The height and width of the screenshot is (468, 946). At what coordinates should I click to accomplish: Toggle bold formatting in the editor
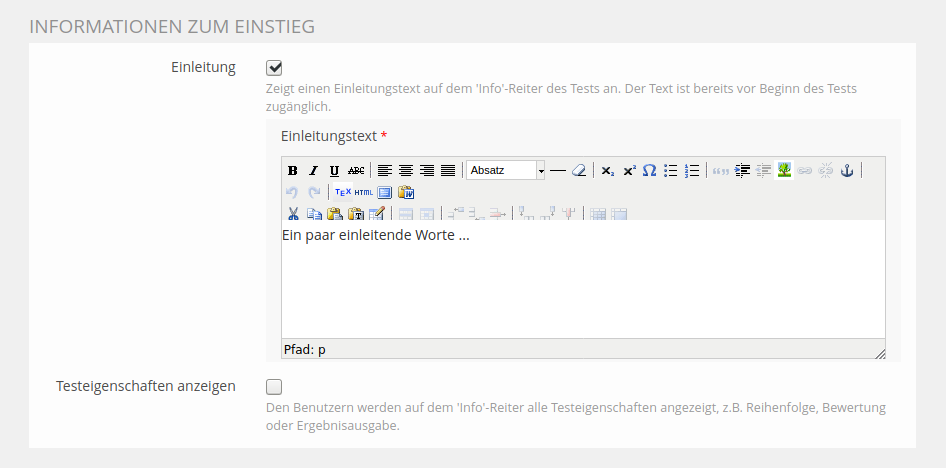[293, 171]
